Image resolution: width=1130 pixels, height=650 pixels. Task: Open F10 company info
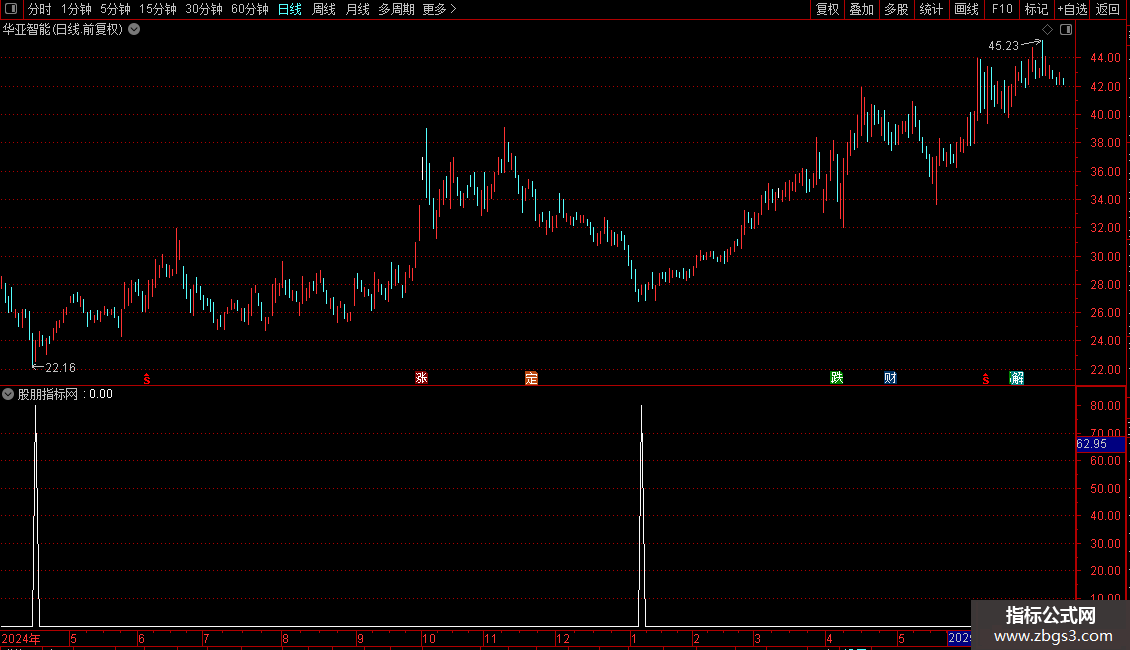pyautogui.click(x=1002, y=9)
